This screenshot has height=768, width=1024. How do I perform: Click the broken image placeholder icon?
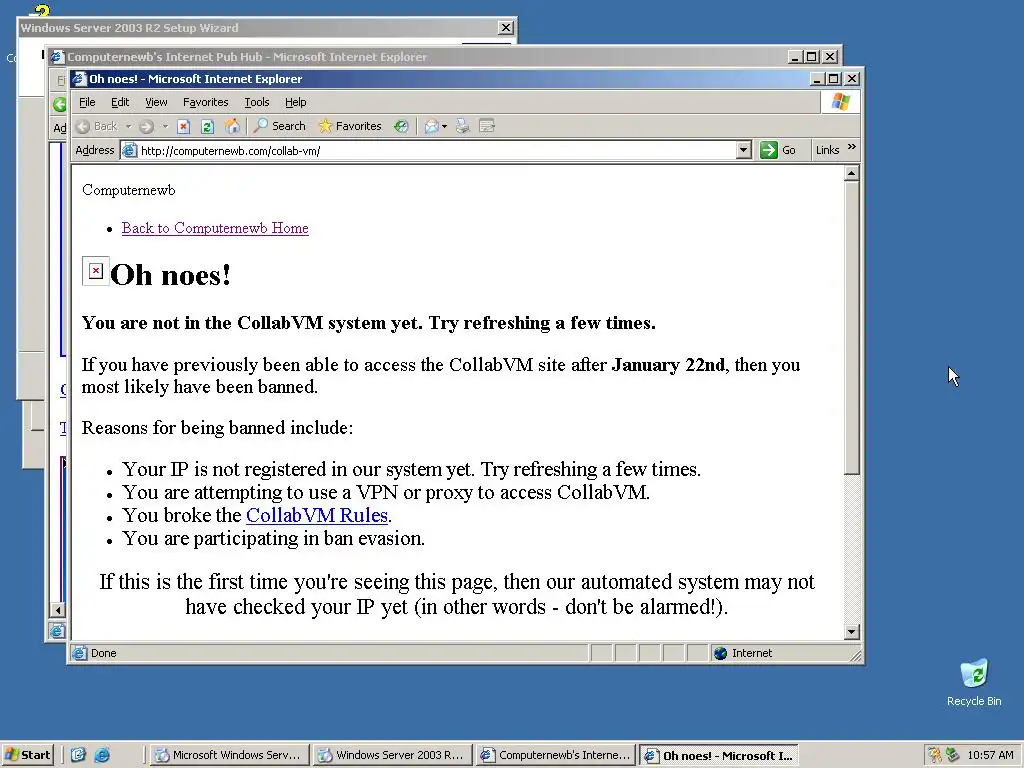(95, 270)
